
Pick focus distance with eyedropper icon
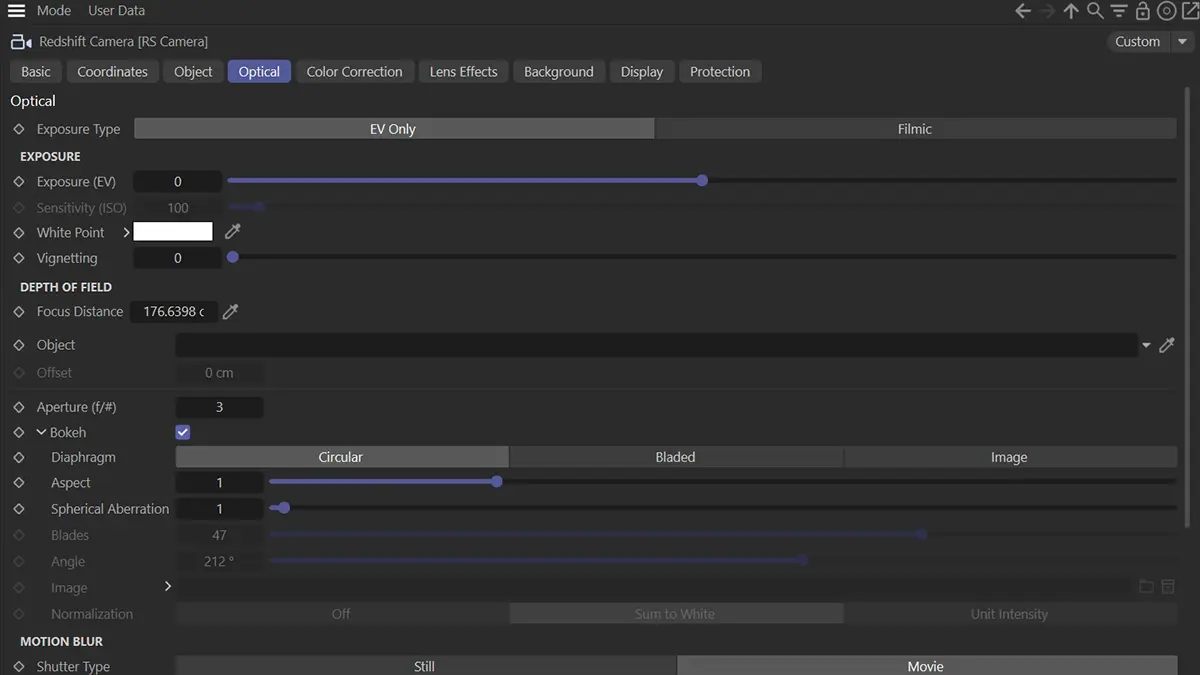click(x=230, y=312)
